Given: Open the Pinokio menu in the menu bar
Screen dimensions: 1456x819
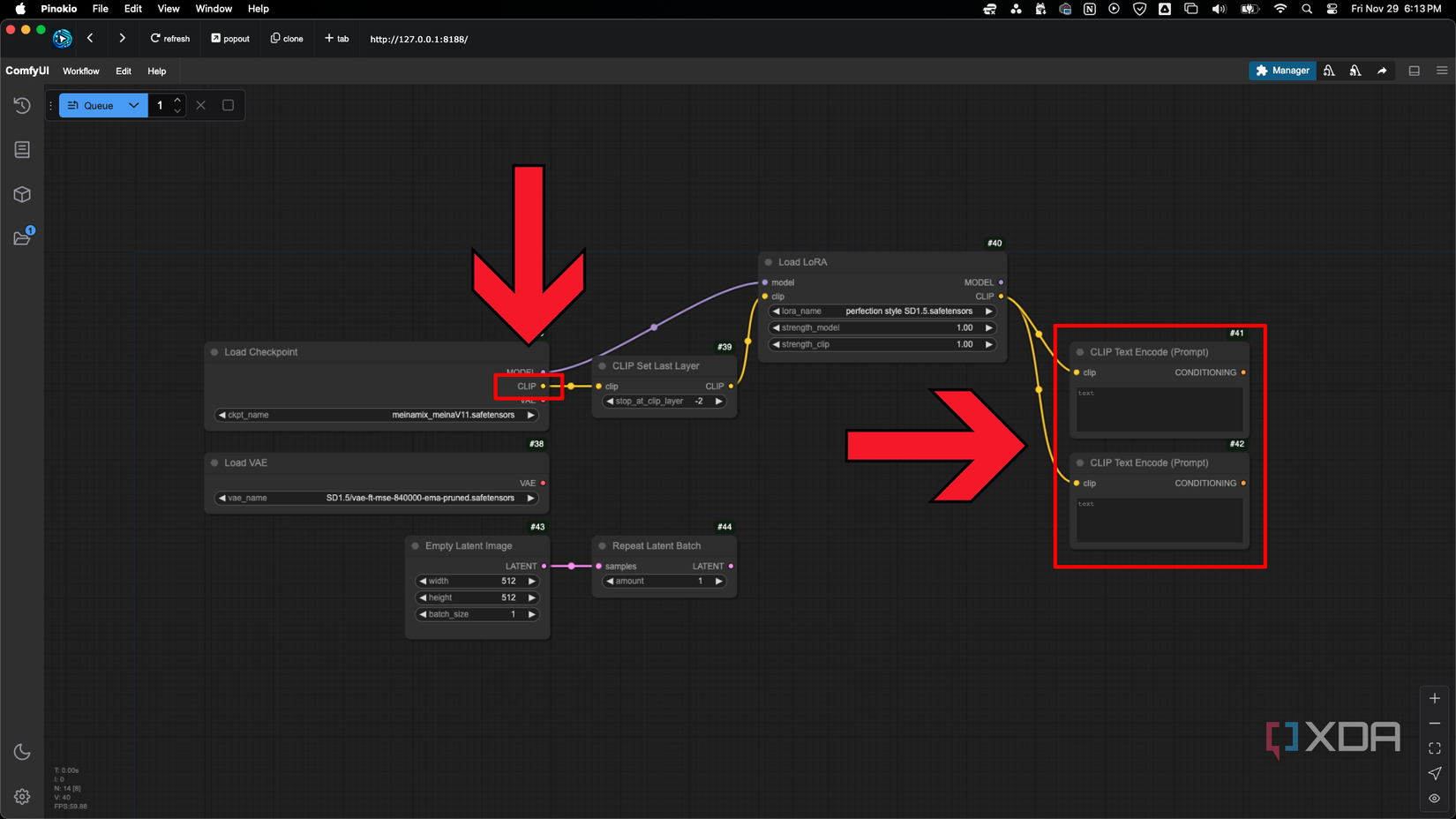Looking at the screenshot, I should click(x=58, y=9).
